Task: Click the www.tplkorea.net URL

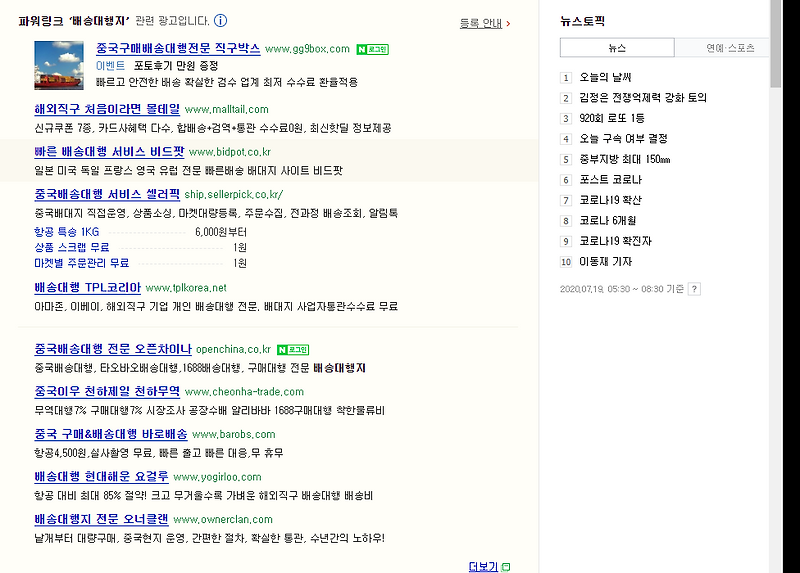Action: (186, 288)
